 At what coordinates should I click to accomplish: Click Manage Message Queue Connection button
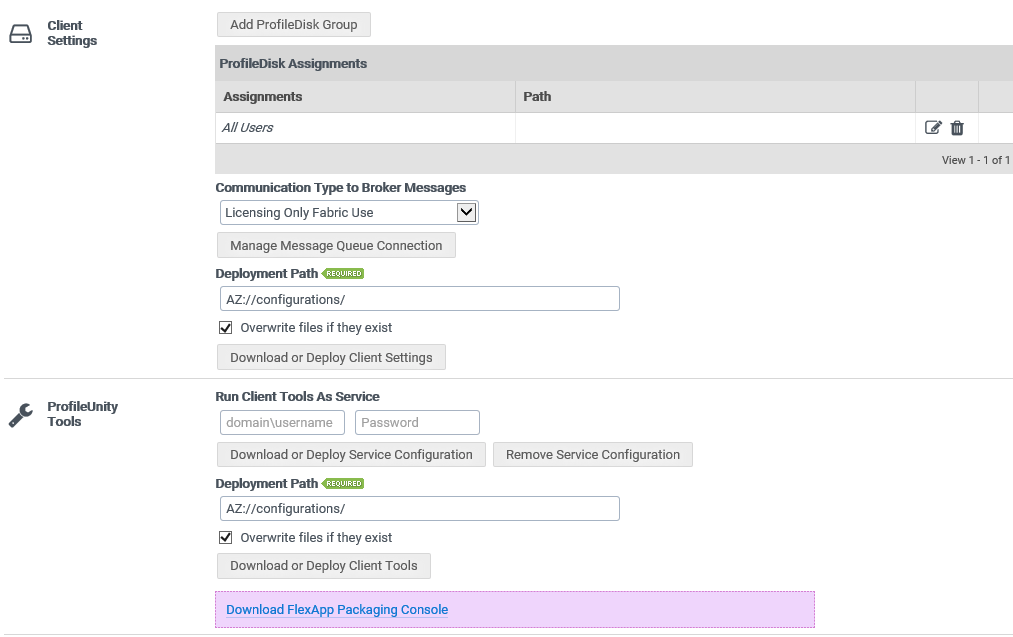pyautogui.click(x=336, y=246)
